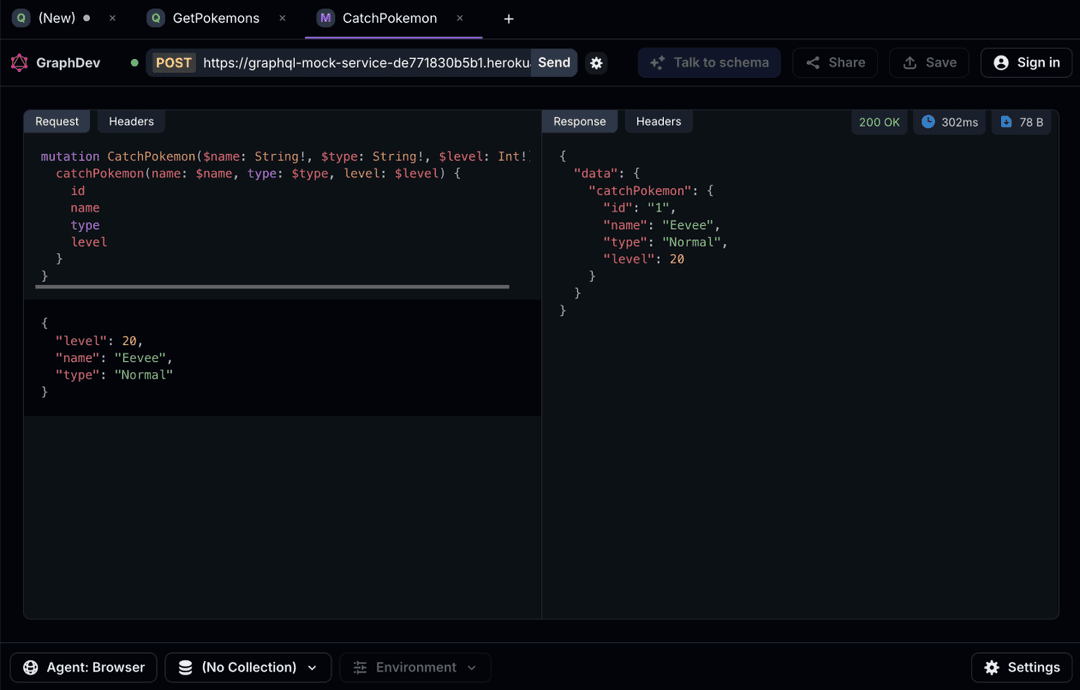The width and height of the screenshot is (1080, 690).
Task: Click the database icon in No Collection
Action: (x=185, y=667)
